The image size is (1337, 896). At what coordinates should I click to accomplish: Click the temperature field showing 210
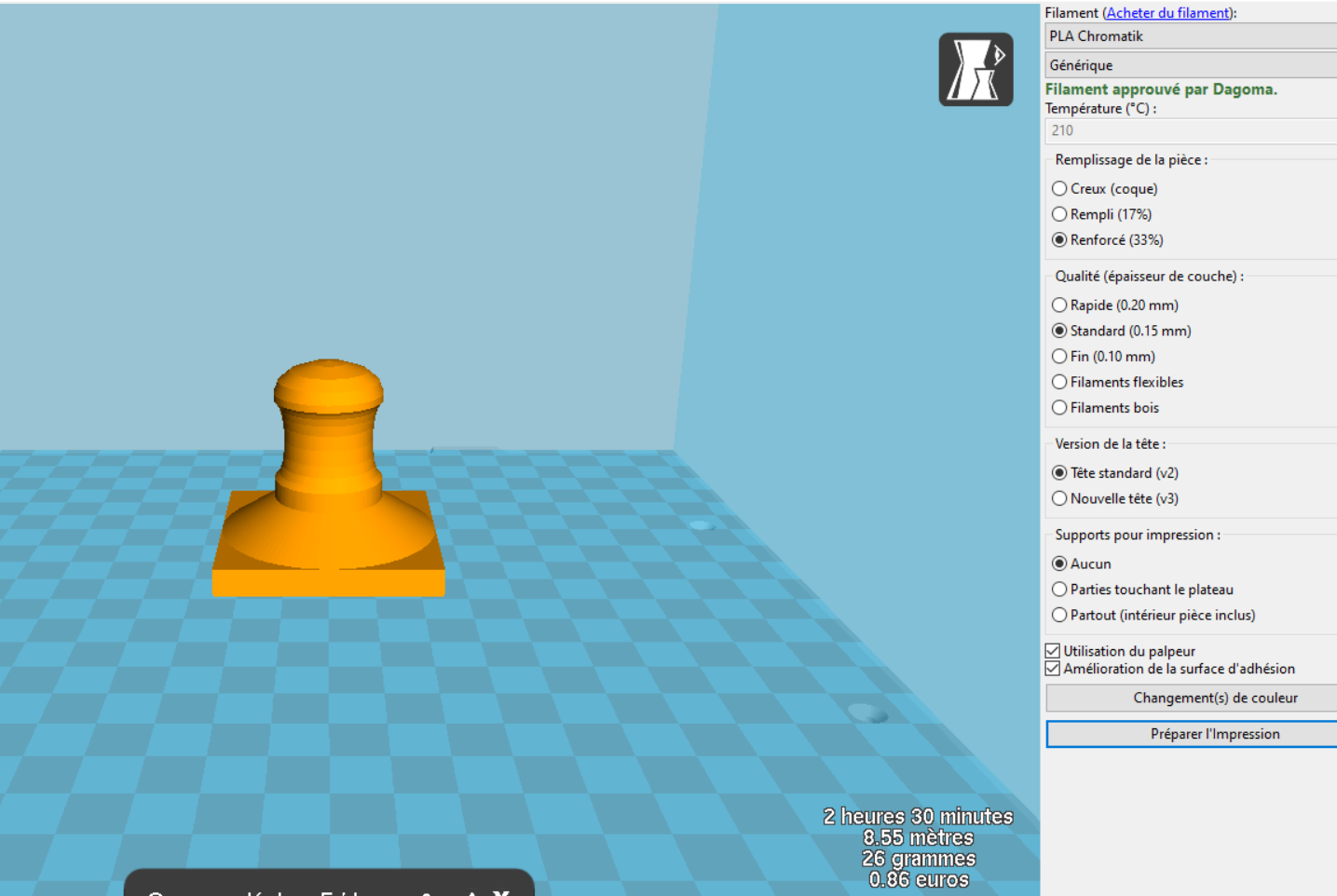(1191, 131)
